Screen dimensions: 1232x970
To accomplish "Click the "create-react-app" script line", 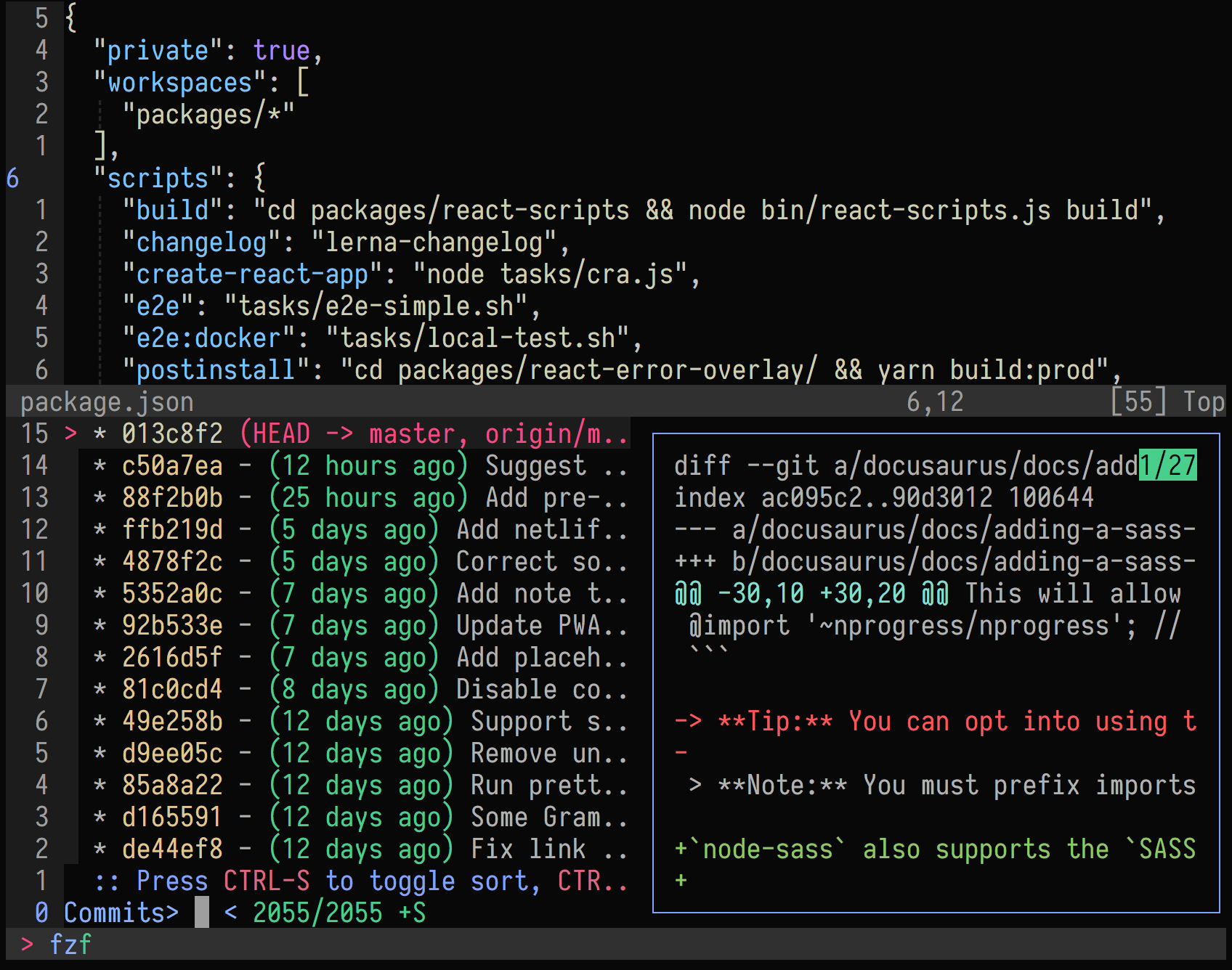I will coord(412,274).
